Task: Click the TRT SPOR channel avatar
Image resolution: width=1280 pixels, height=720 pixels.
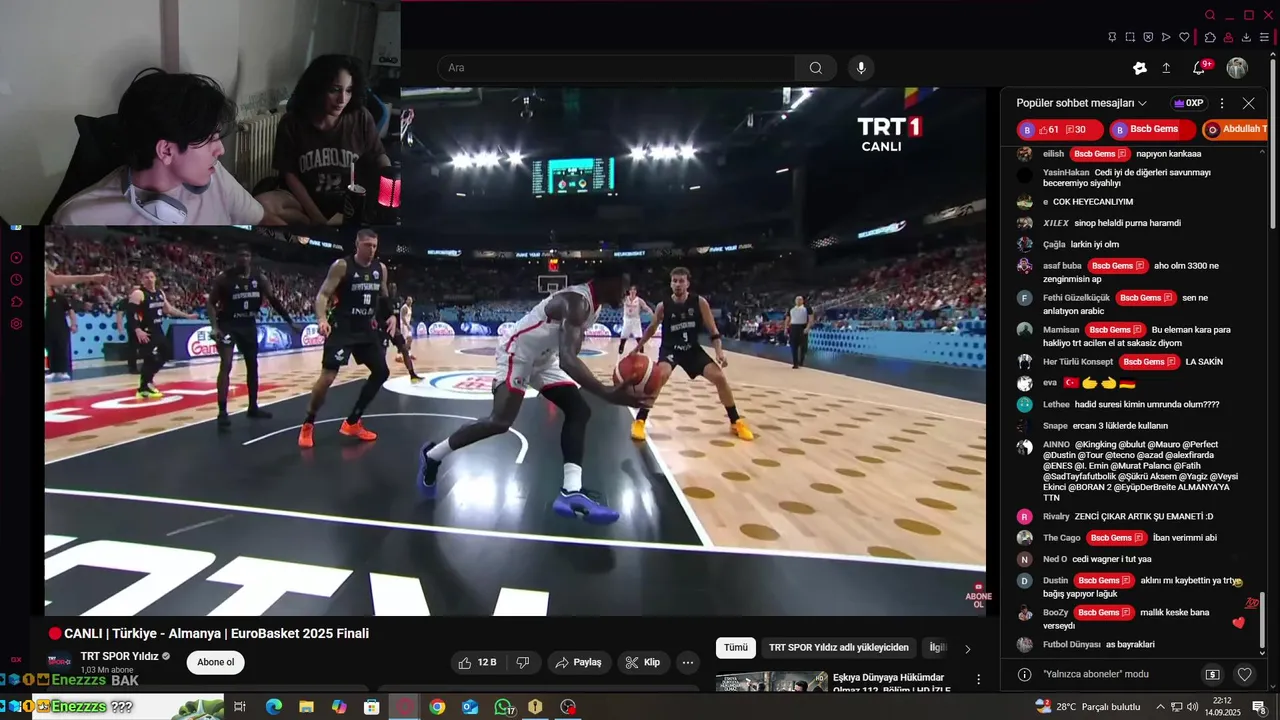Action: (x=61, y=662)
